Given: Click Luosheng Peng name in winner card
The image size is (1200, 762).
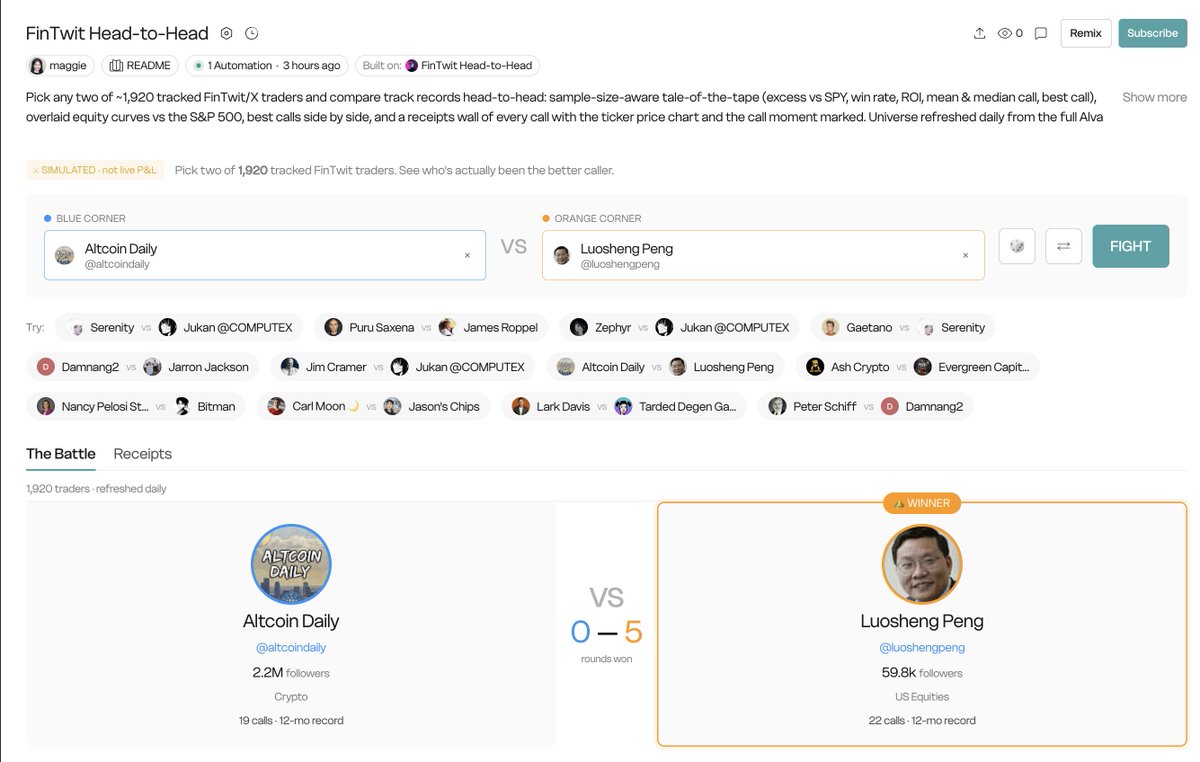Looking at the screenshot, I should pos(922,621).
